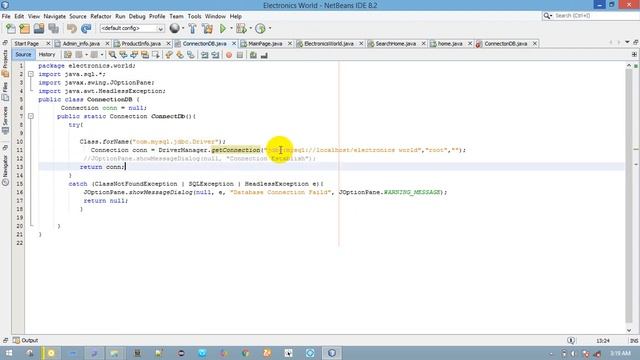Click the Redo arrow icon

(x=86, y=29)
